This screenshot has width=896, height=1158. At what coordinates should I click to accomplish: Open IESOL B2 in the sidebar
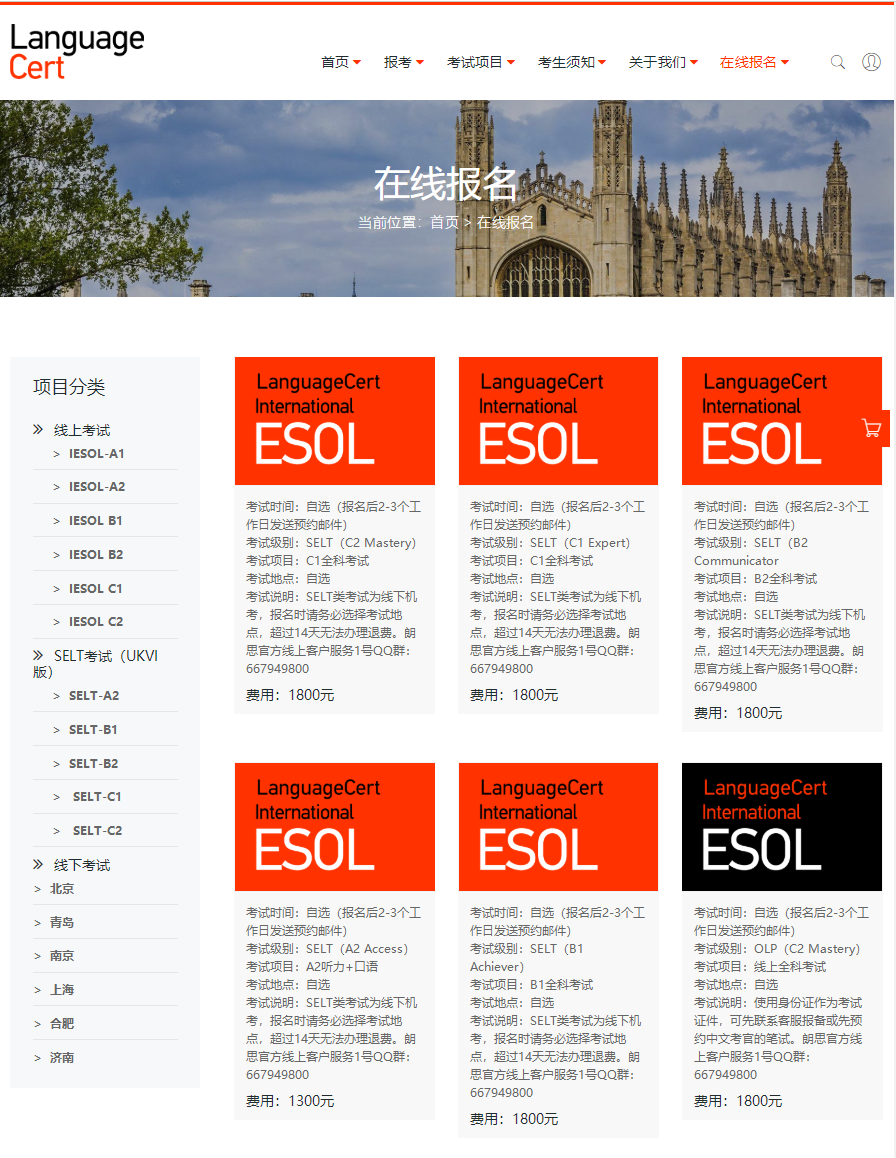pos(96,555)
